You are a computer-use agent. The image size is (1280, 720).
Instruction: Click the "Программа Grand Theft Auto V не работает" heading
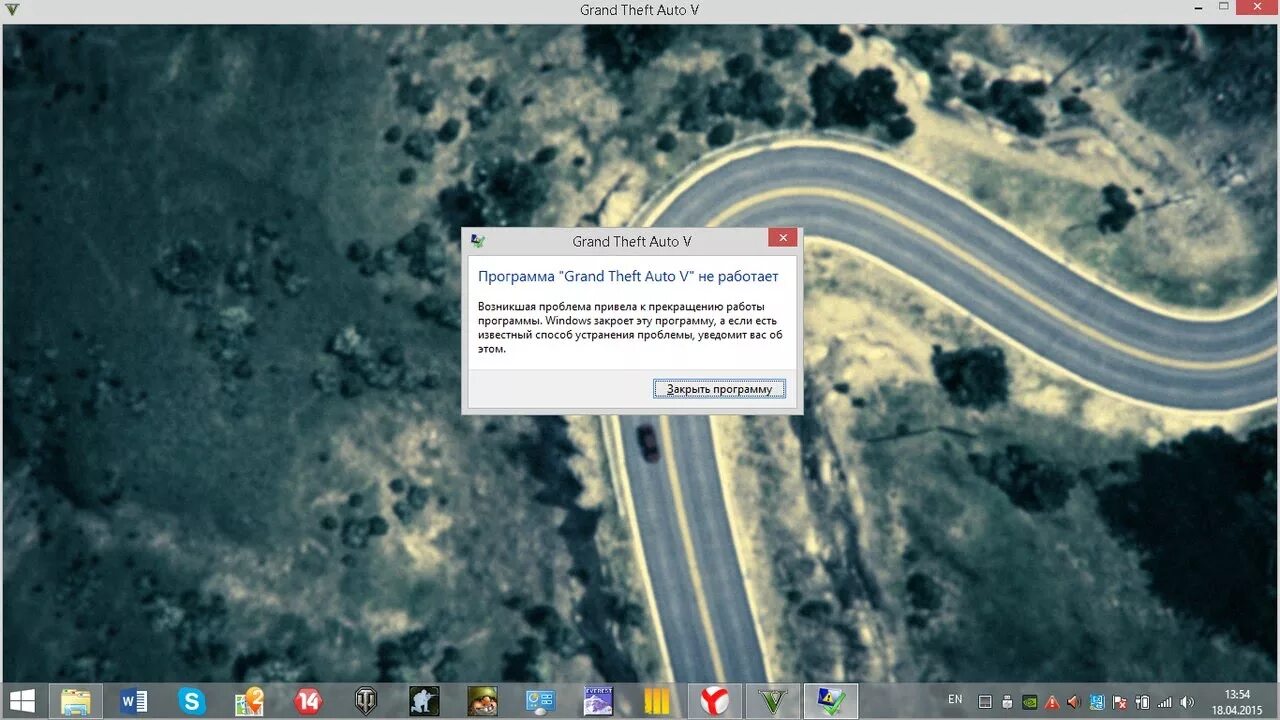(x=628, y=276)
